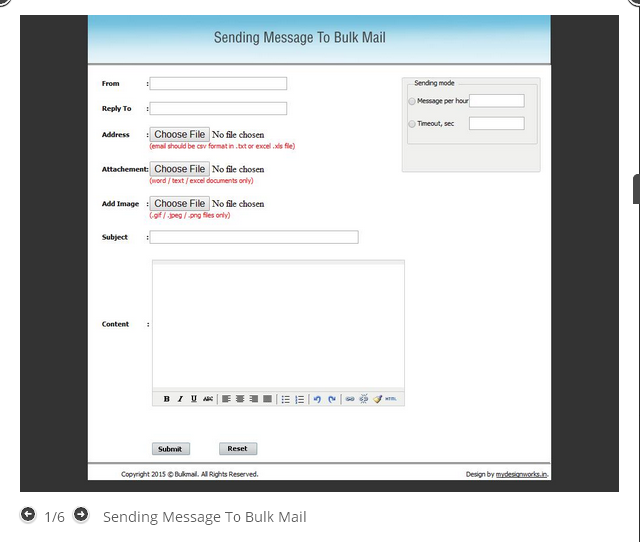The image size is (640, 542).
Task: Redo last edit in the editor
Action: point(332,399)
